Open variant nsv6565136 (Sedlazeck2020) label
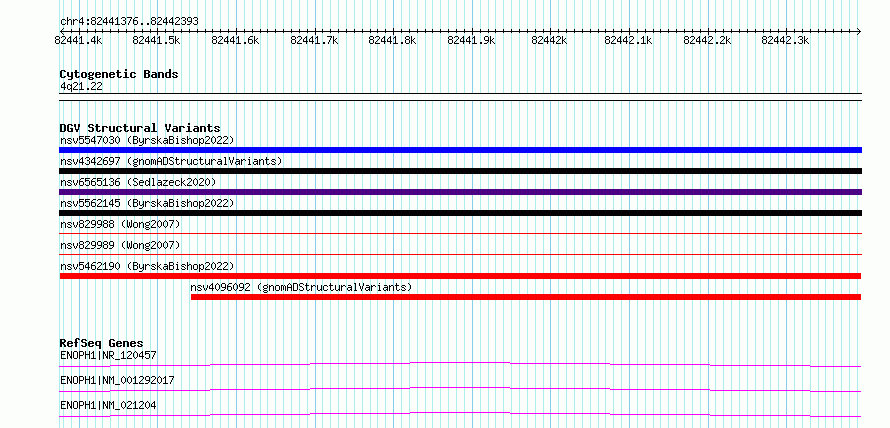 (138, 182)
